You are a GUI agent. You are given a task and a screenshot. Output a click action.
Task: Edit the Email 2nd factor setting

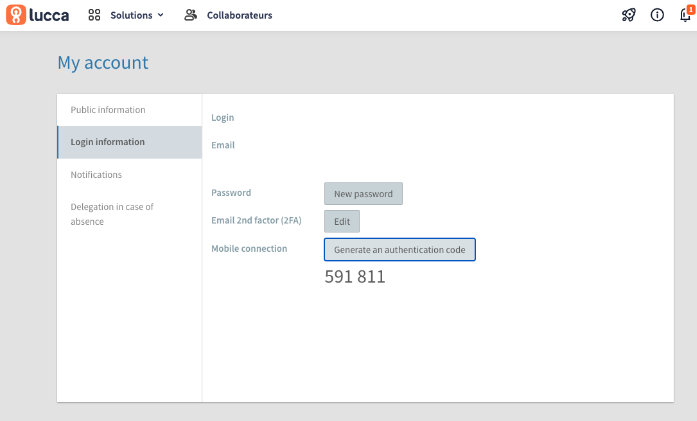pyautogui.click(x=342, y=221)
